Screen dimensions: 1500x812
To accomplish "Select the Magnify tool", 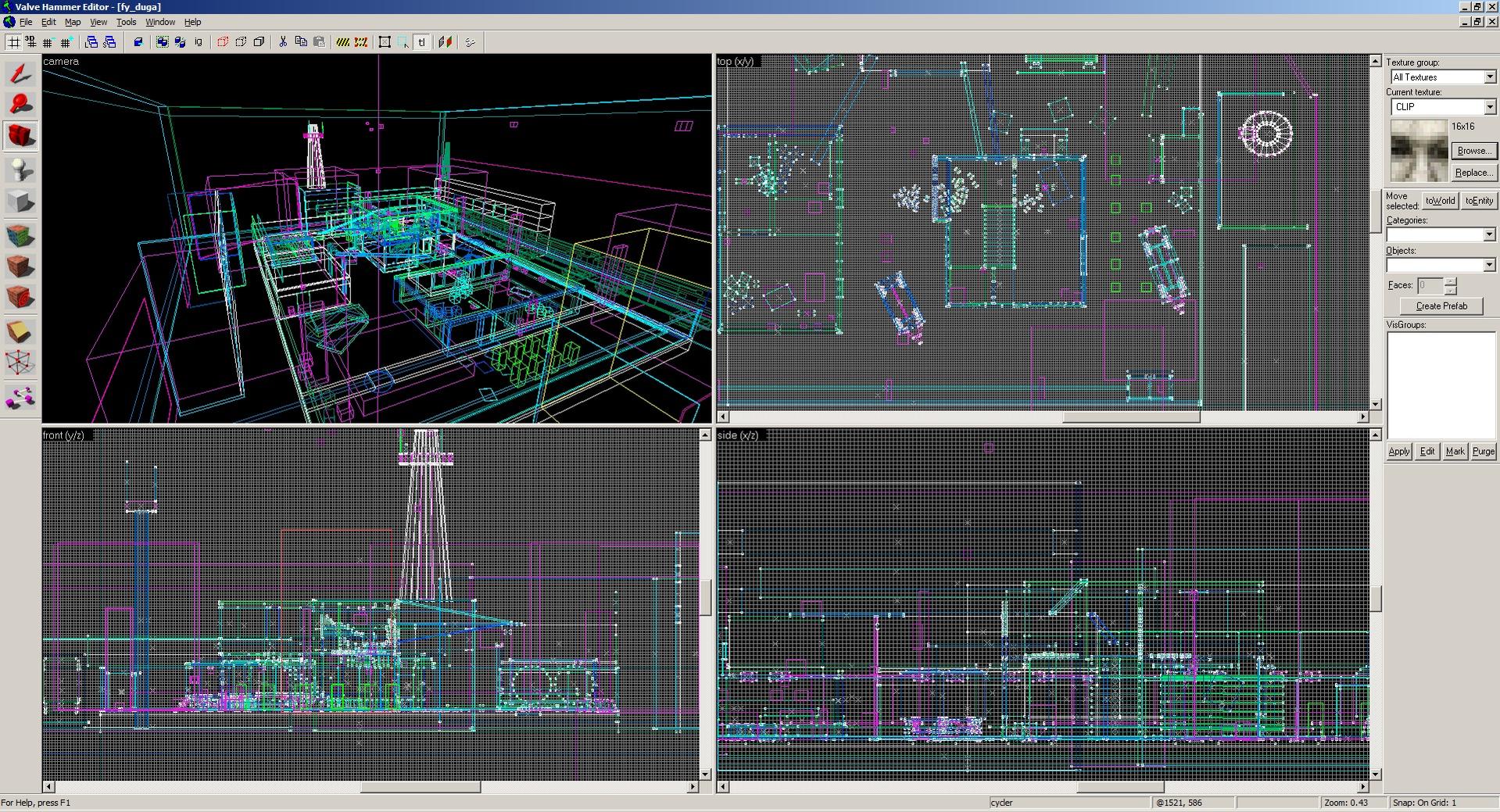I will point(20,104).
